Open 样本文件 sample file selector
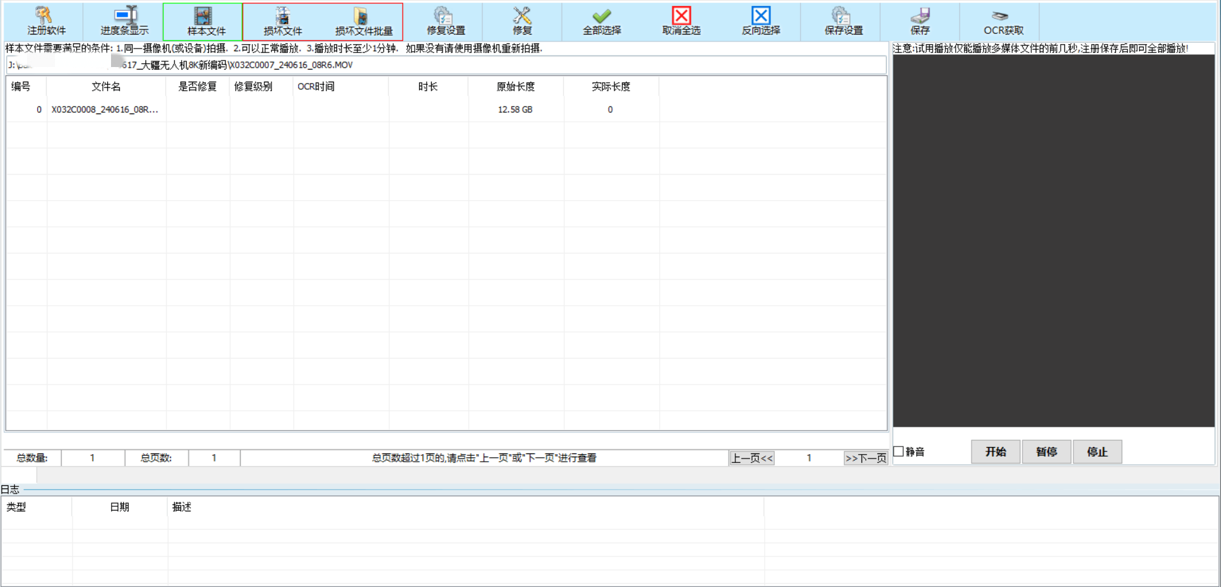The width and height of the screenshot is (1221, 587). (205, 21)
